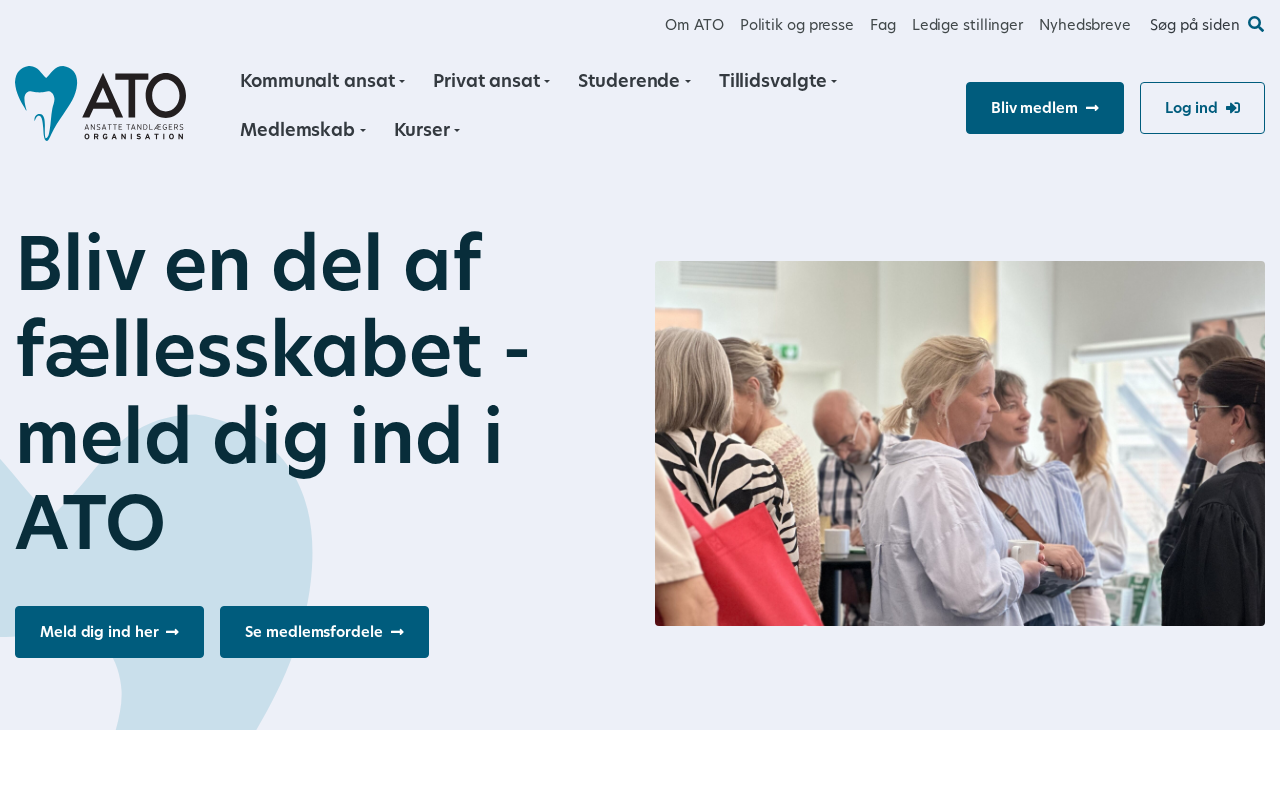The width and height of the screenshot is (1280, 800).
Task: Expand the Medlemskab menu
Action: 302,129
